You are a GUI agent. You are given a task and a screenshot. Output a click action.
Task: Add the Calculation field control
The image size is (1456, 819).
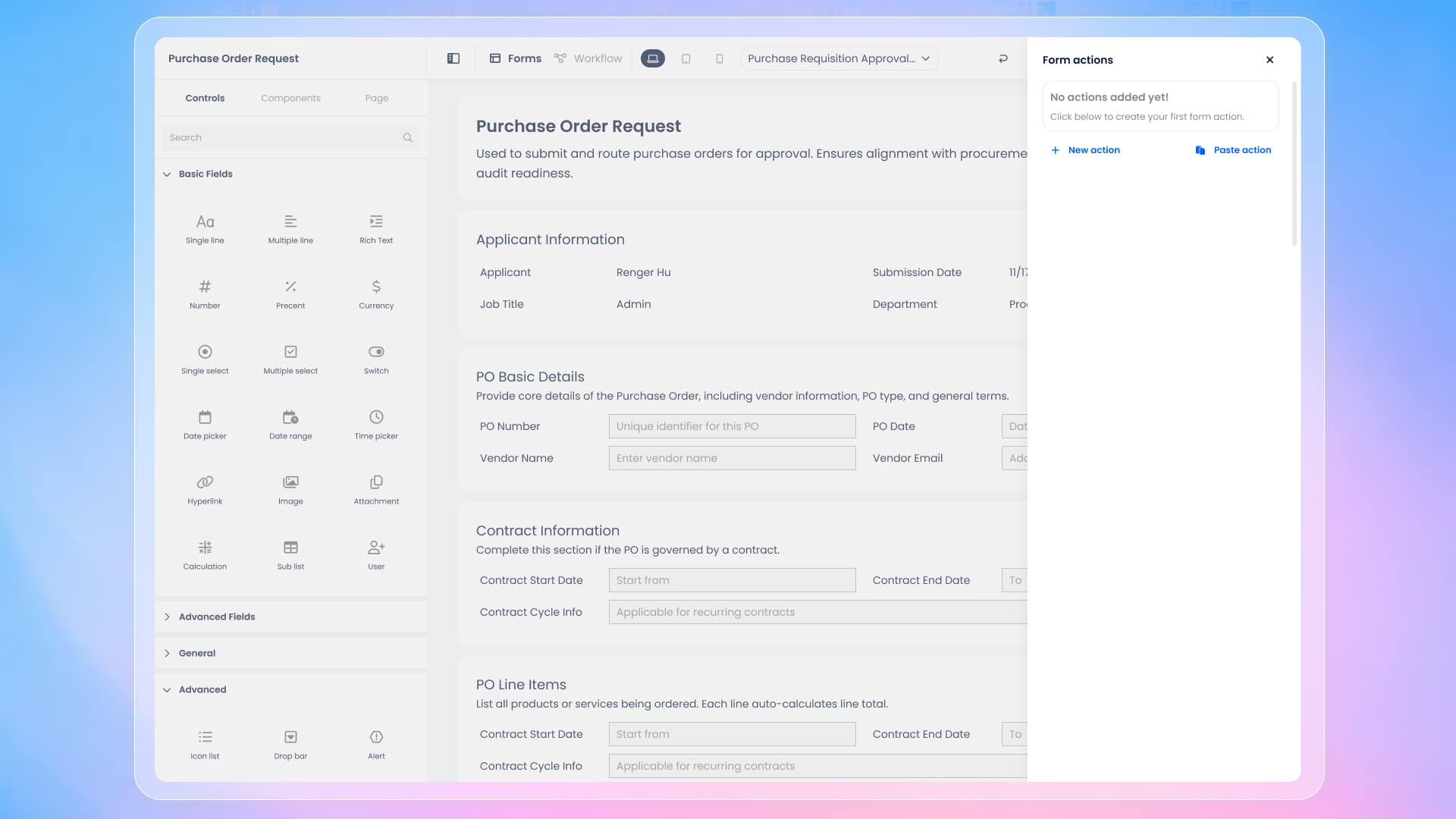(x=205, y=554)
